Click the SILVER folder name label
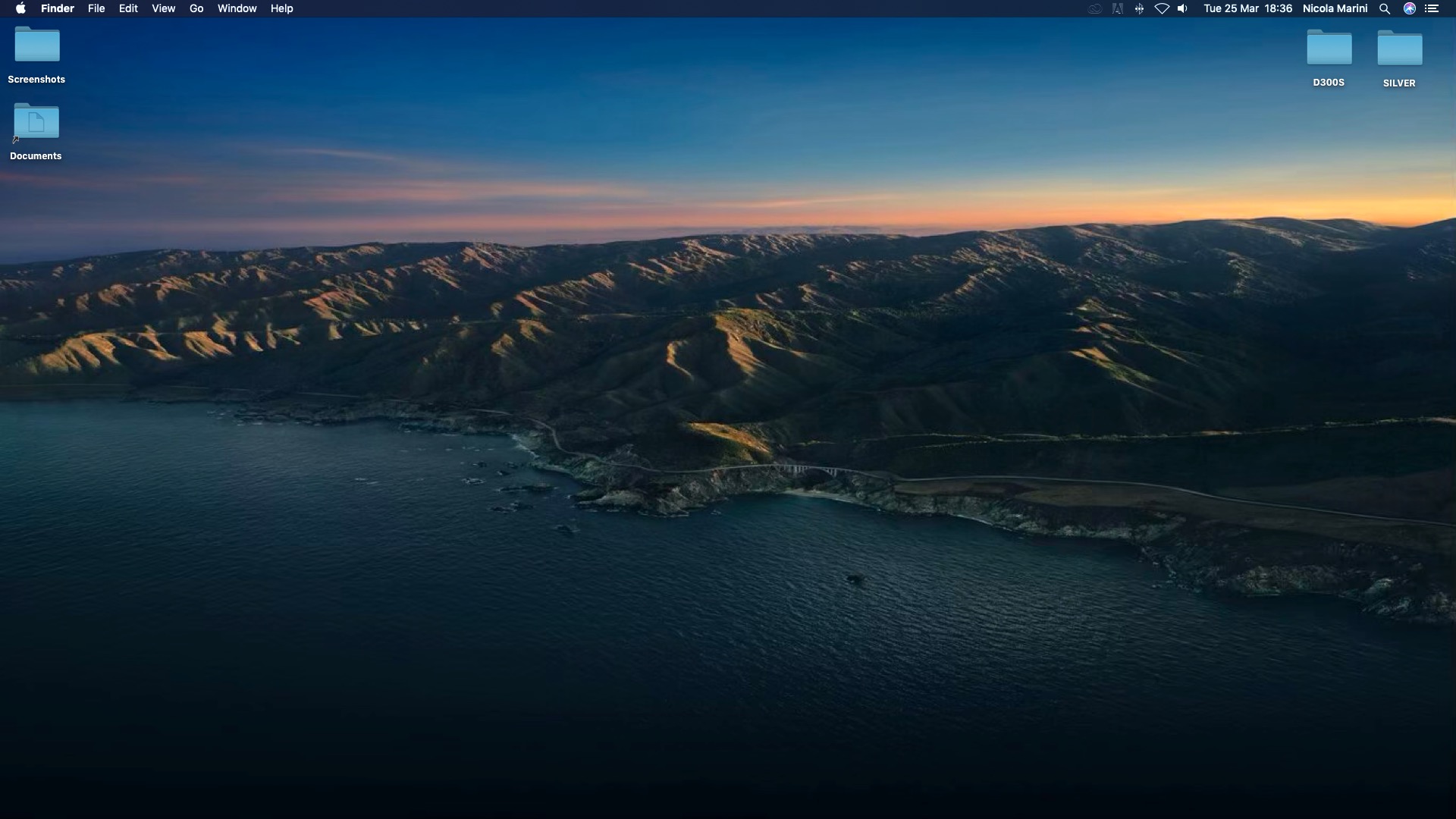1456x819 pixels. click(x=1399, y=83)
